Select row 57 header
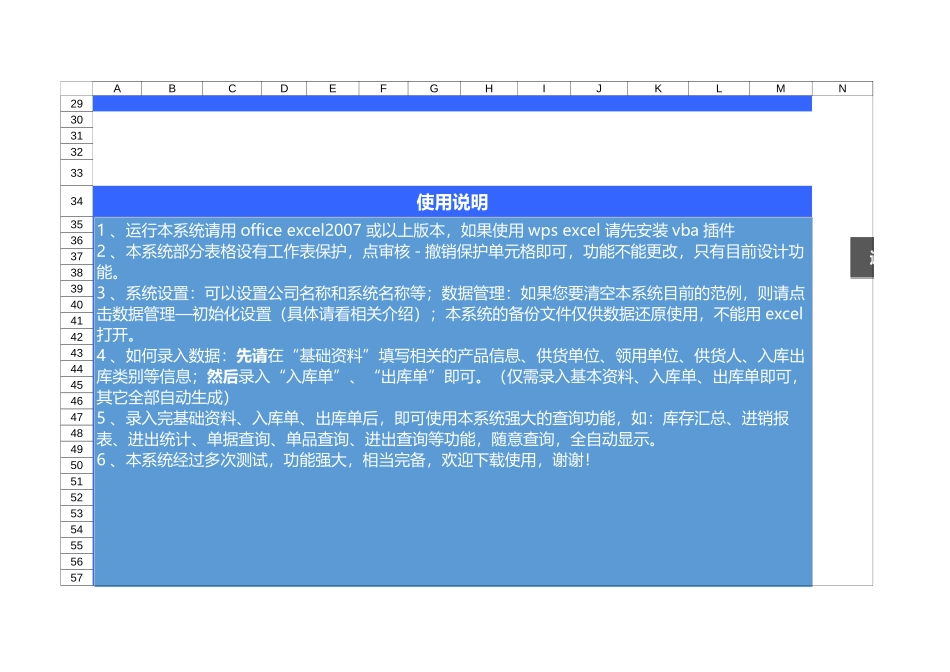 pos(76,578)
